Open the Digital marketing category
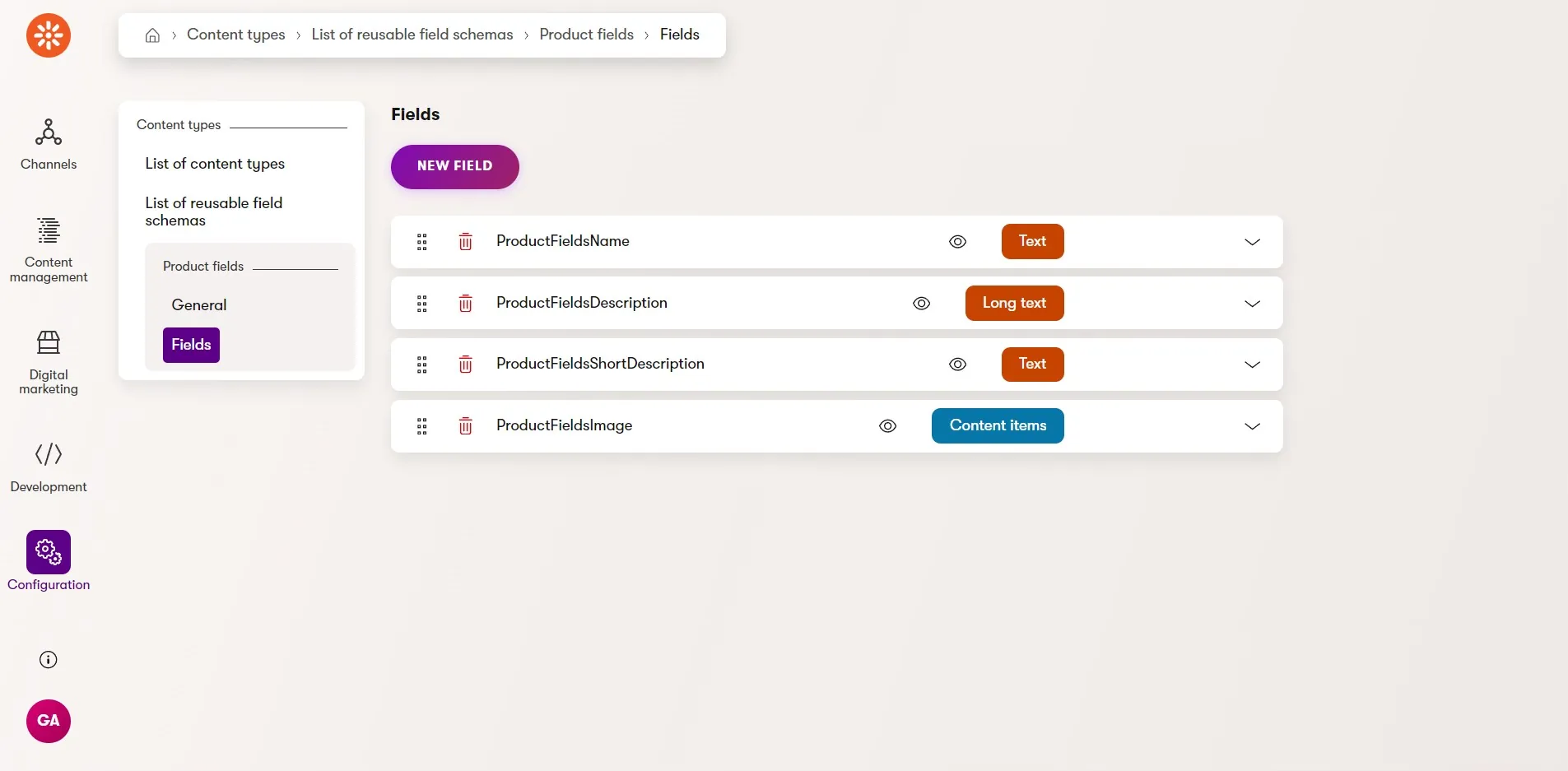1568x771 pixels. (x=49, y=363)
